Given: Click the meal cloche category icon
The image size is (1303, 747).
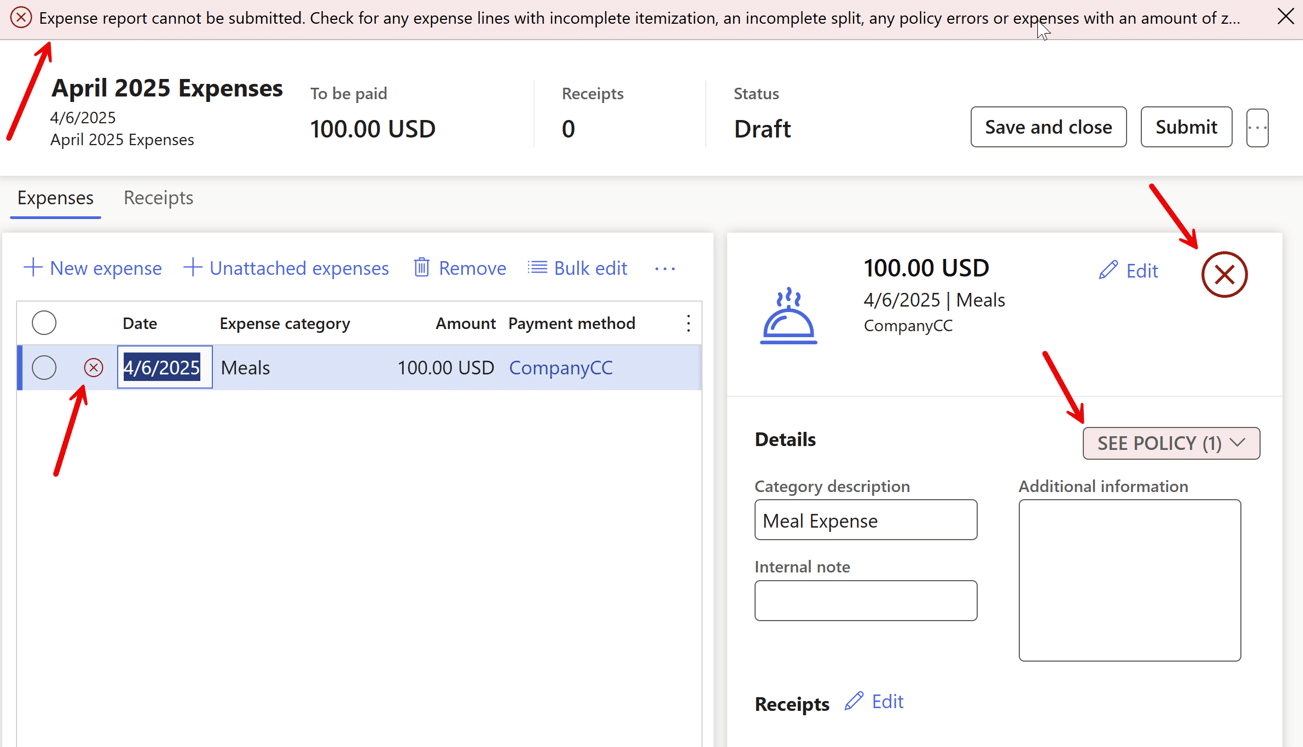Looking at the screenshot, I should [789, 316].
